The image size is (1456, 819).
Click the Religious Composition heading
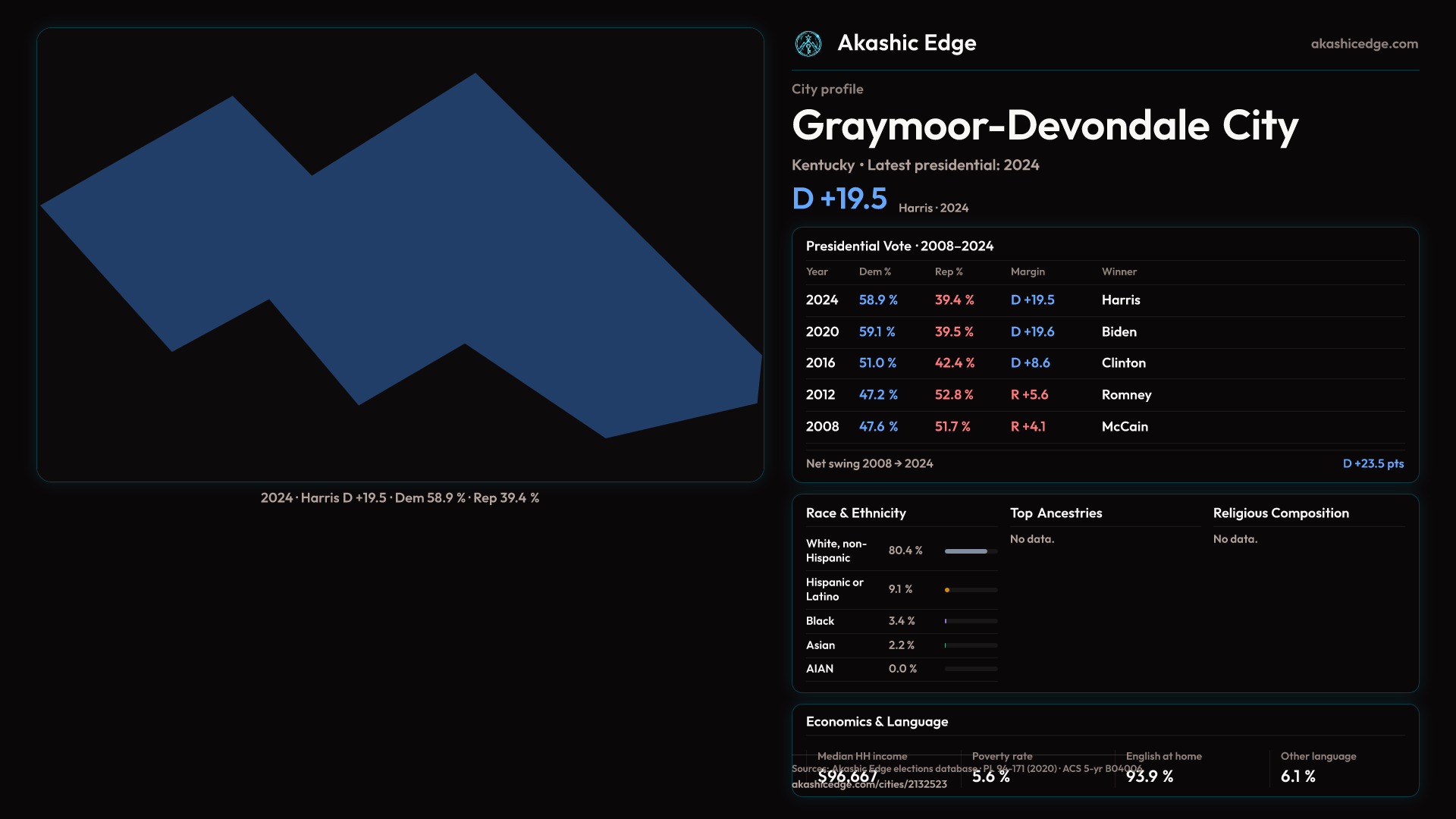pyautogui.click(x=1280, y=513)
